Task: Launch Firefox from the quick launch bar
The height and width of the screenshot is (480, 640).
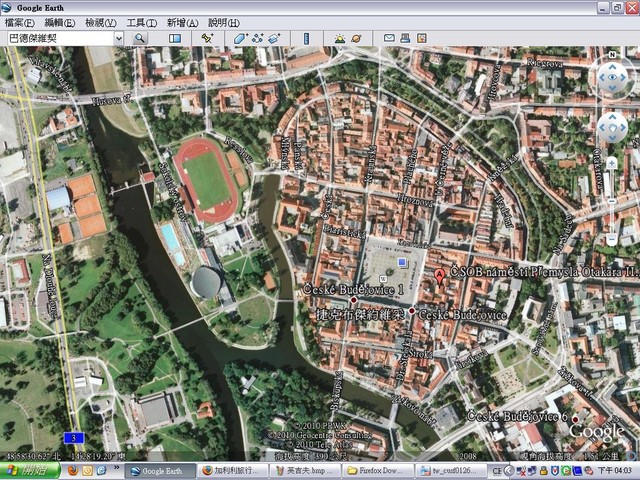Action: pos(73,471)
